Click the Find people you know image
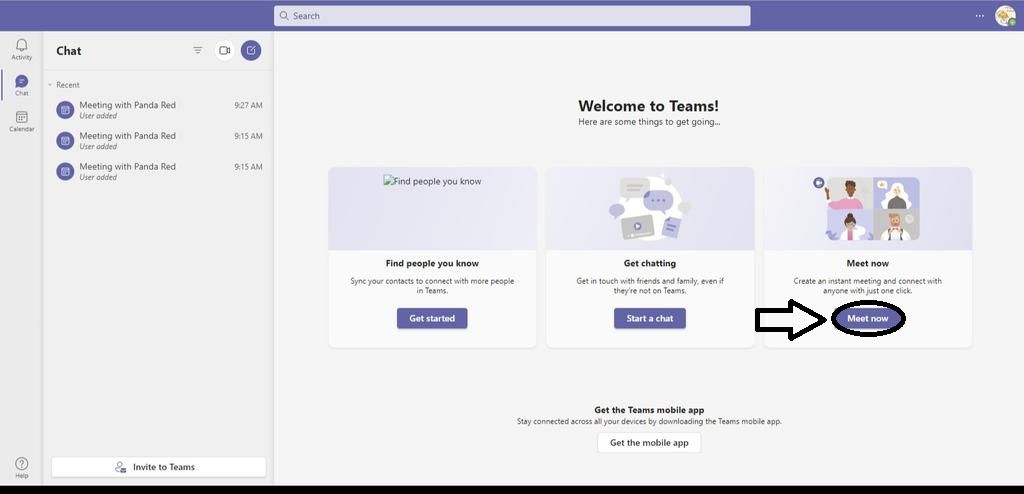The image size is (1024, 494). [x=432, y=181]
